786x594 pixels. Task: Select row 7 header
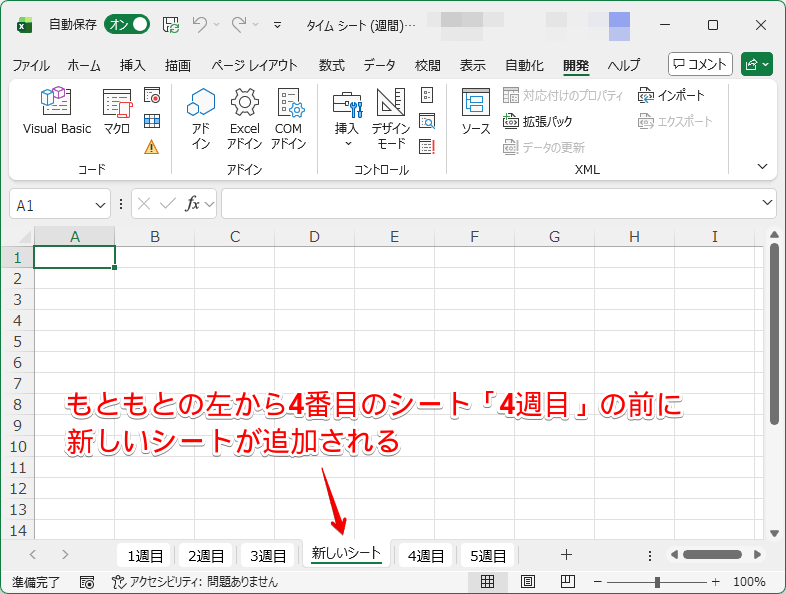pos(18,383)
